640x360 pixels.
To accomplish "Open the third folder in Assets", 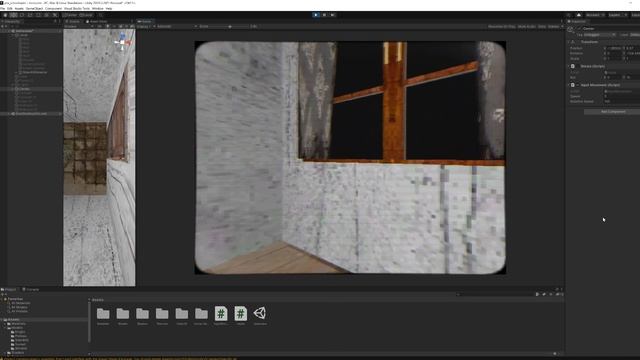I will 142,313.
